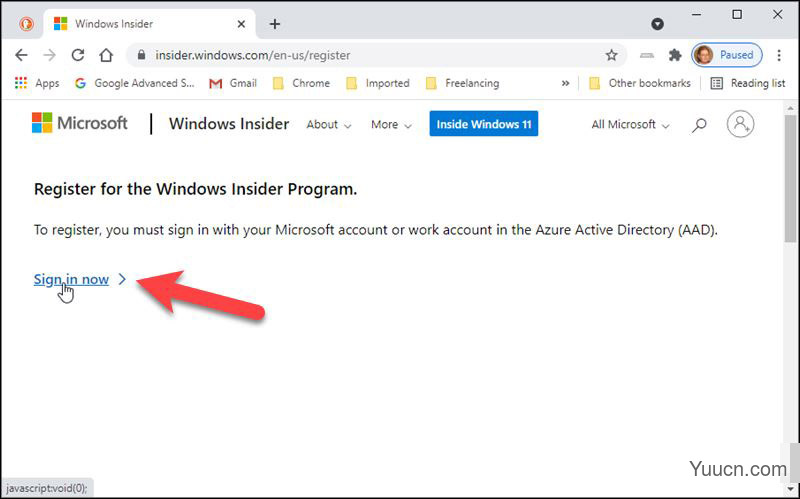800x499 pixels.
Task: Open a new tab with plus button
Action: [275, 24]
